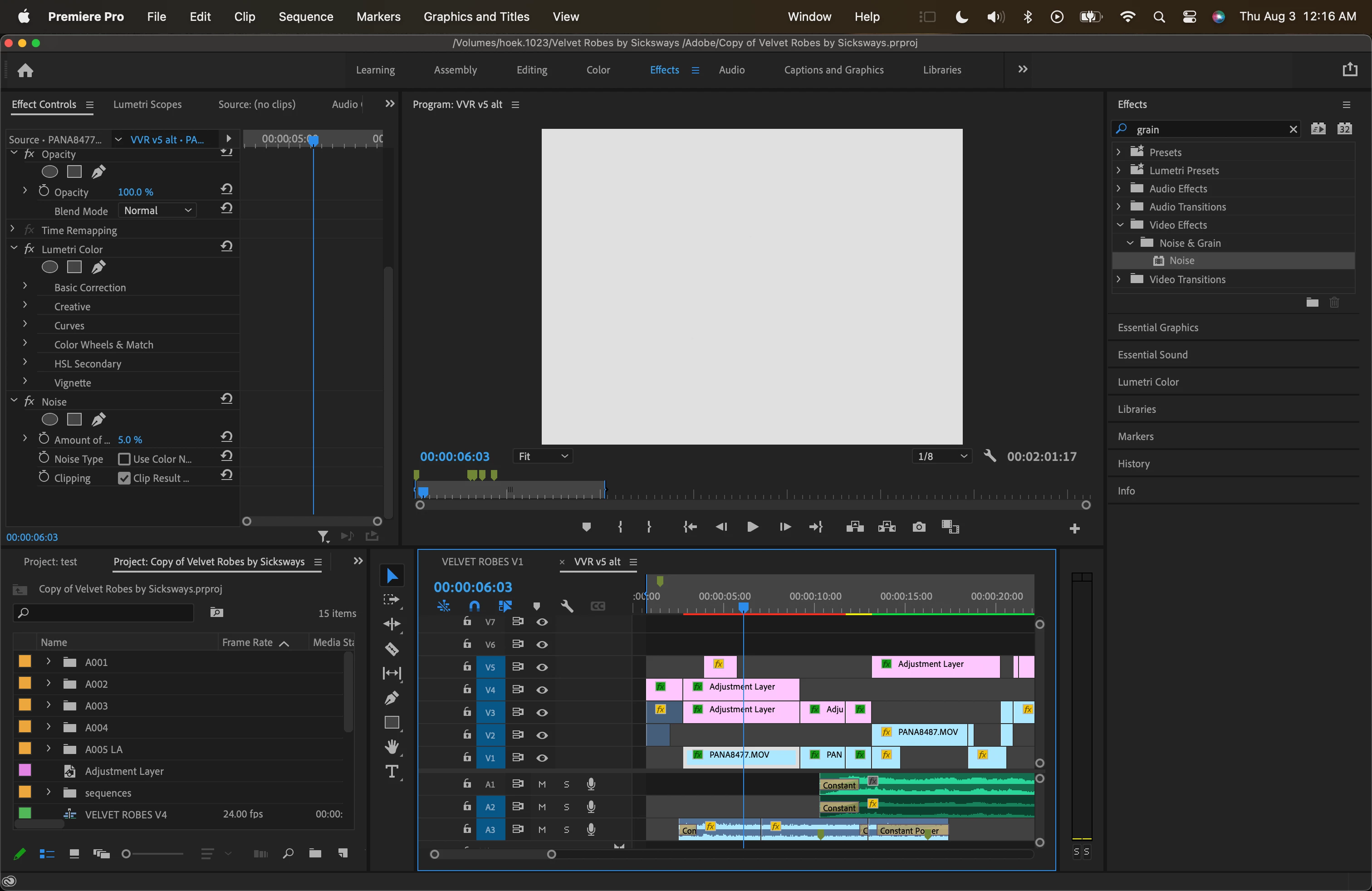Screen dimensions: 1372x891
Task: Open the Program monitor button editor plus
Action: [1074, 529]
